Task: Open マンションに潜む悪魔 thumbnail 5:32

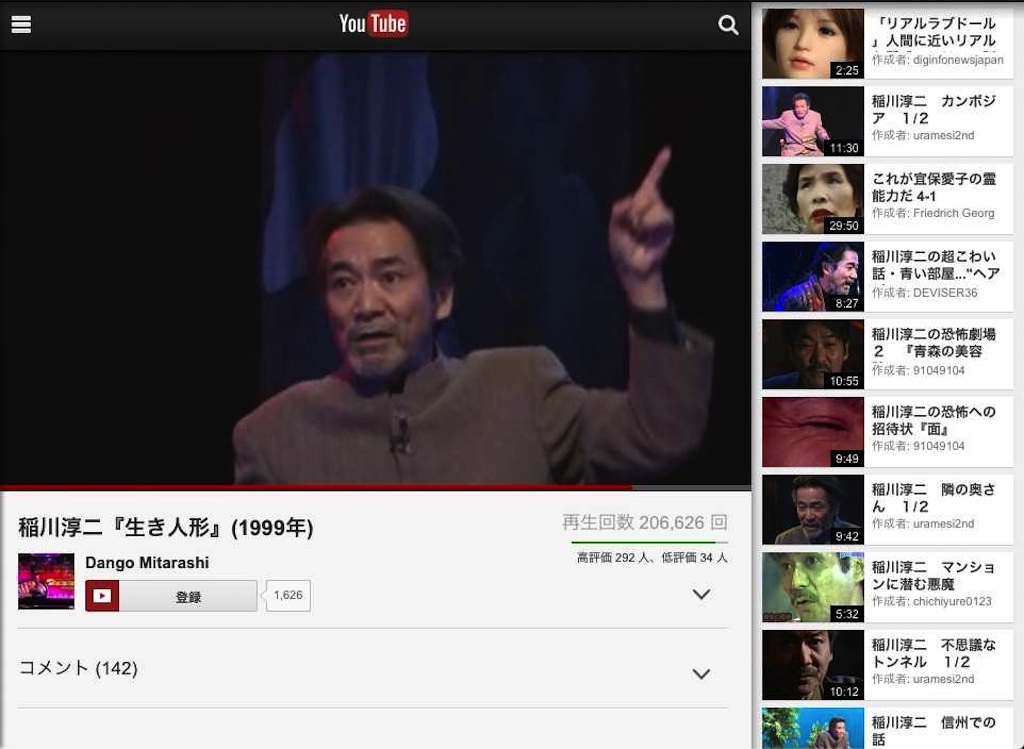Action: coord(813,588)
